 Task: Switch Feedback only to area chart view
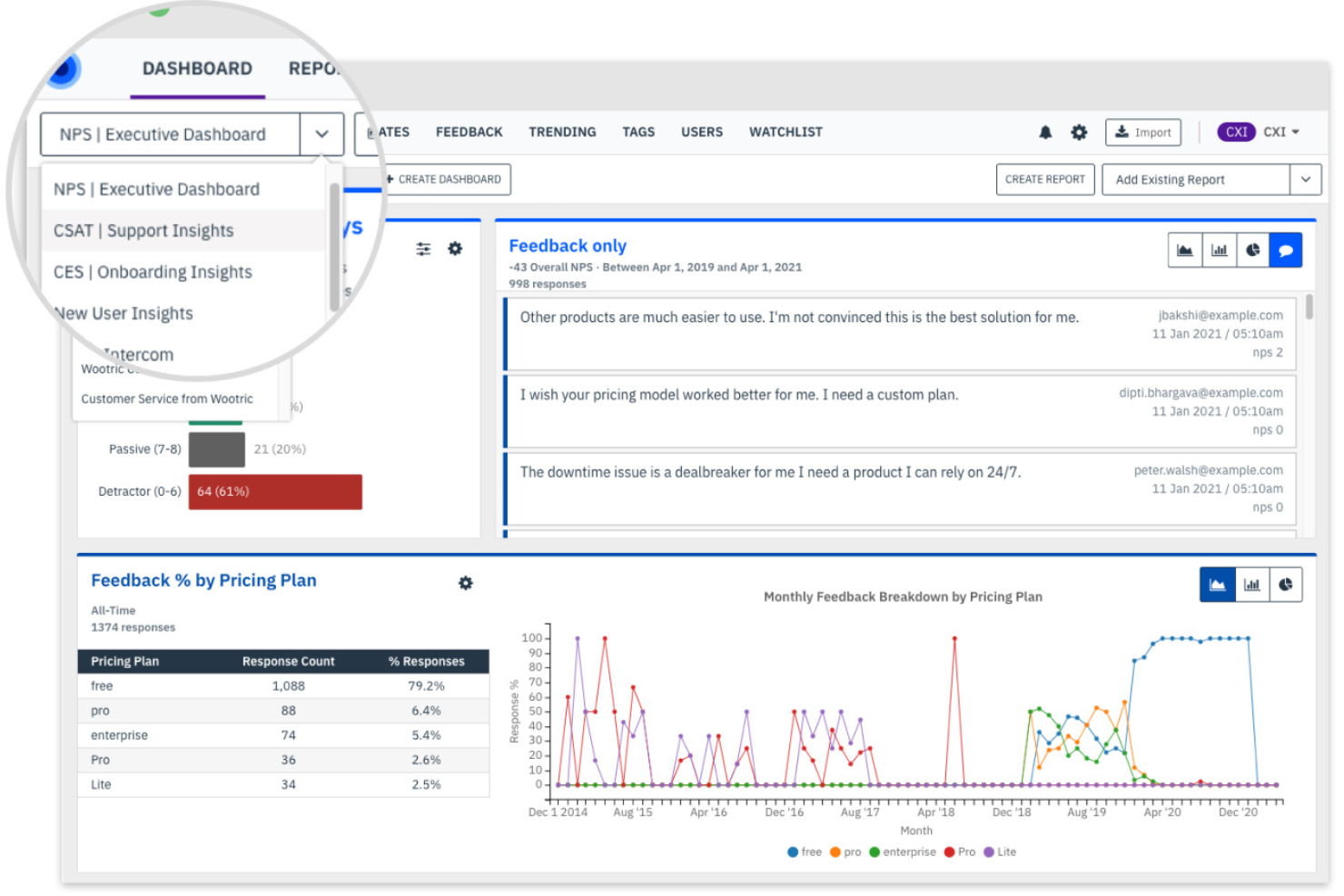click(x=1185, y=251)
